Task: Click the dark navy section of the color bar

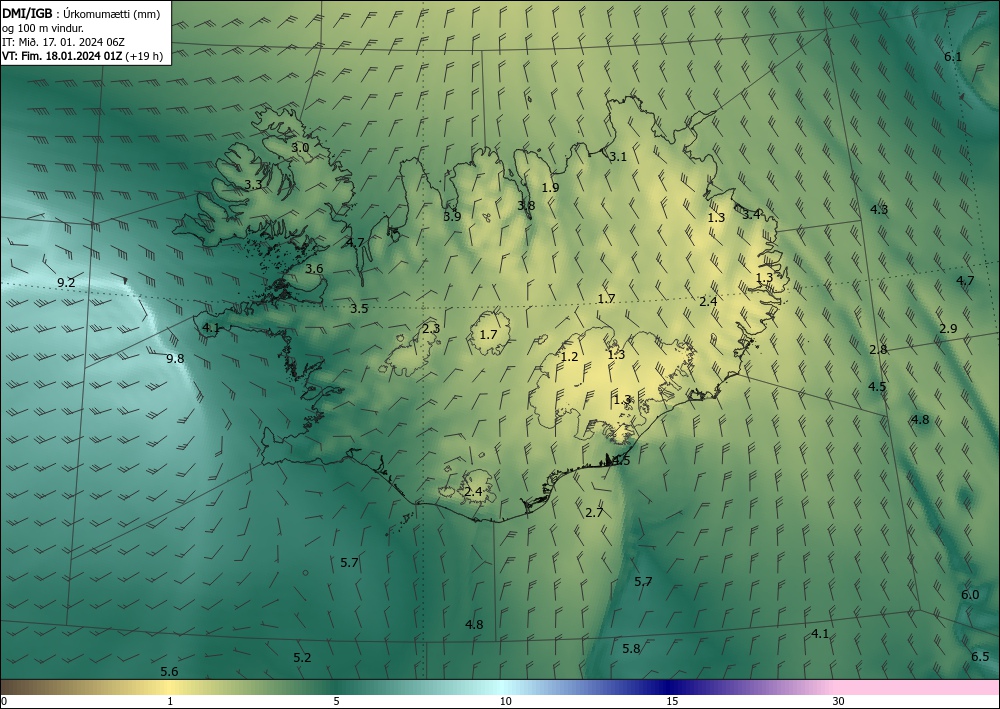Action: click(670, 687)
